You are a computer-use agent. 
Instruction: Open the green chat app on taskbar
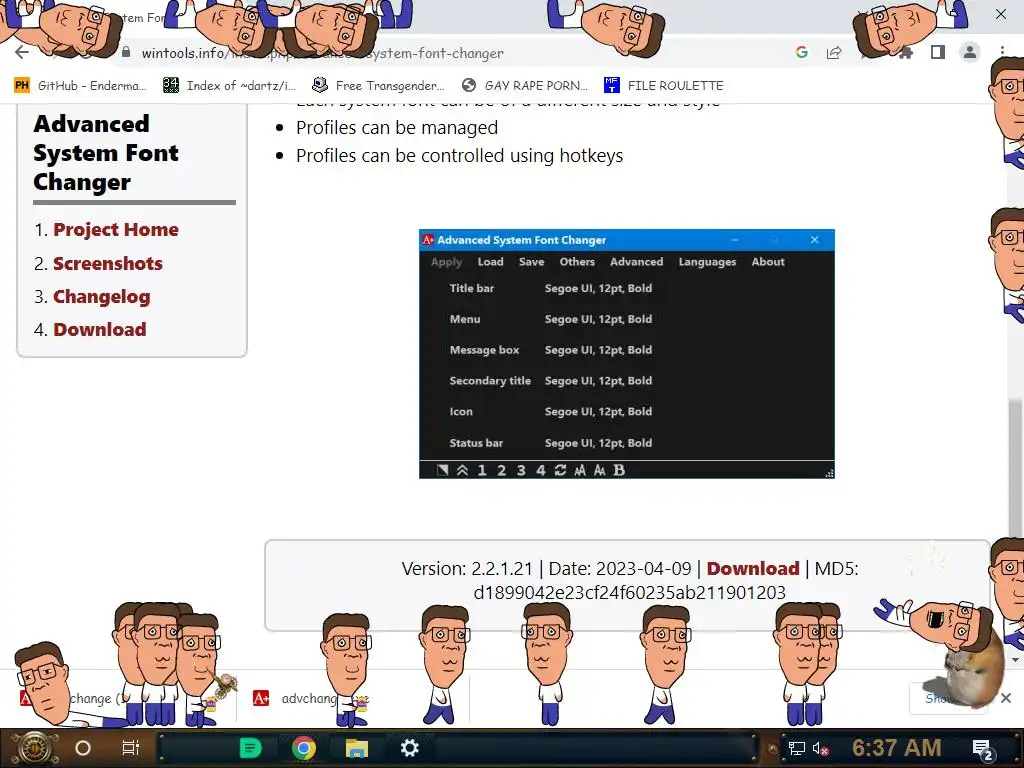[250, 748]
